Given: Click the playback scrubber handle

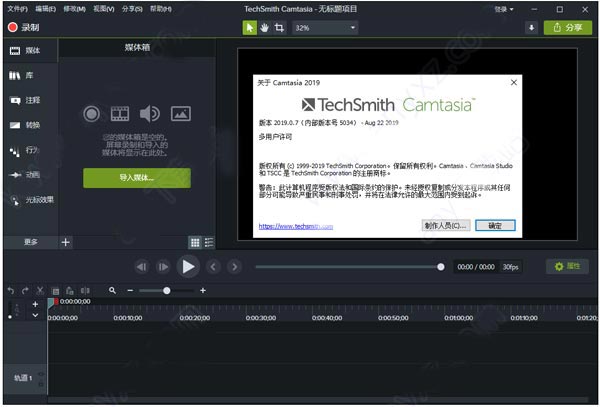Looking at the screenshot, I should pos(440,267).
